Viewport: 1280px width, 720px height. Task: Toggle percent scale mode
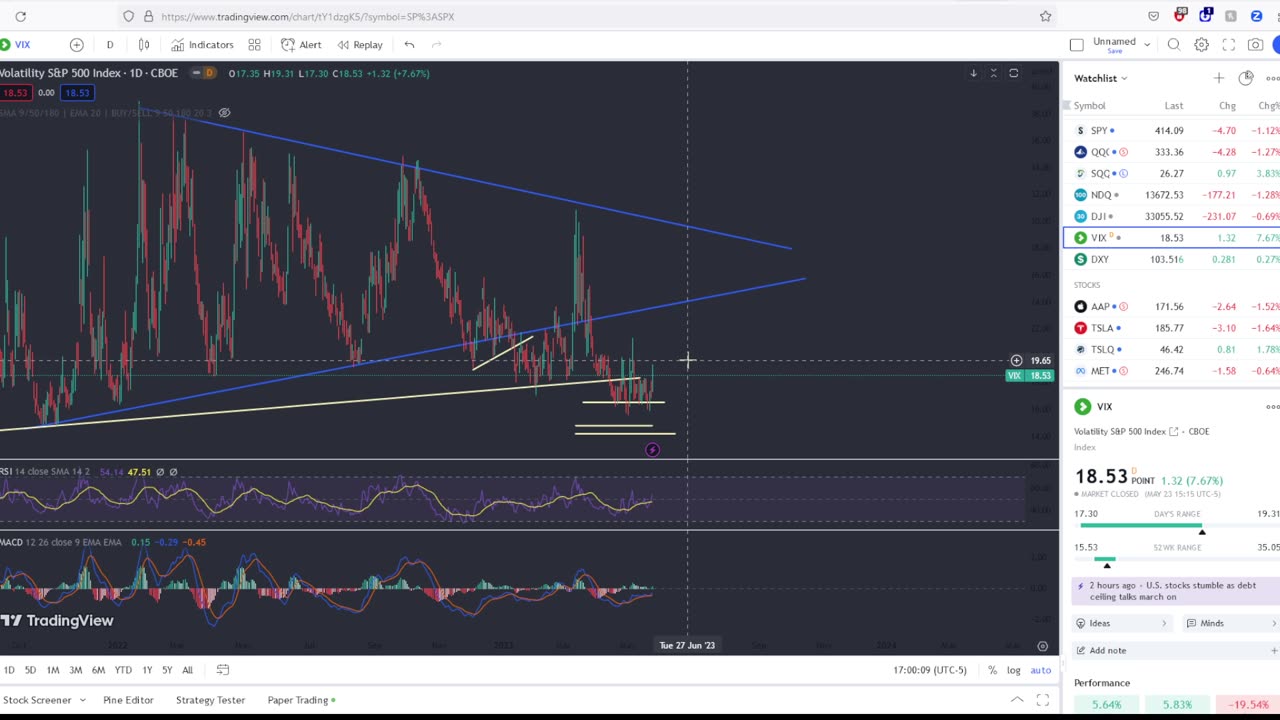(x=992, y=670)
